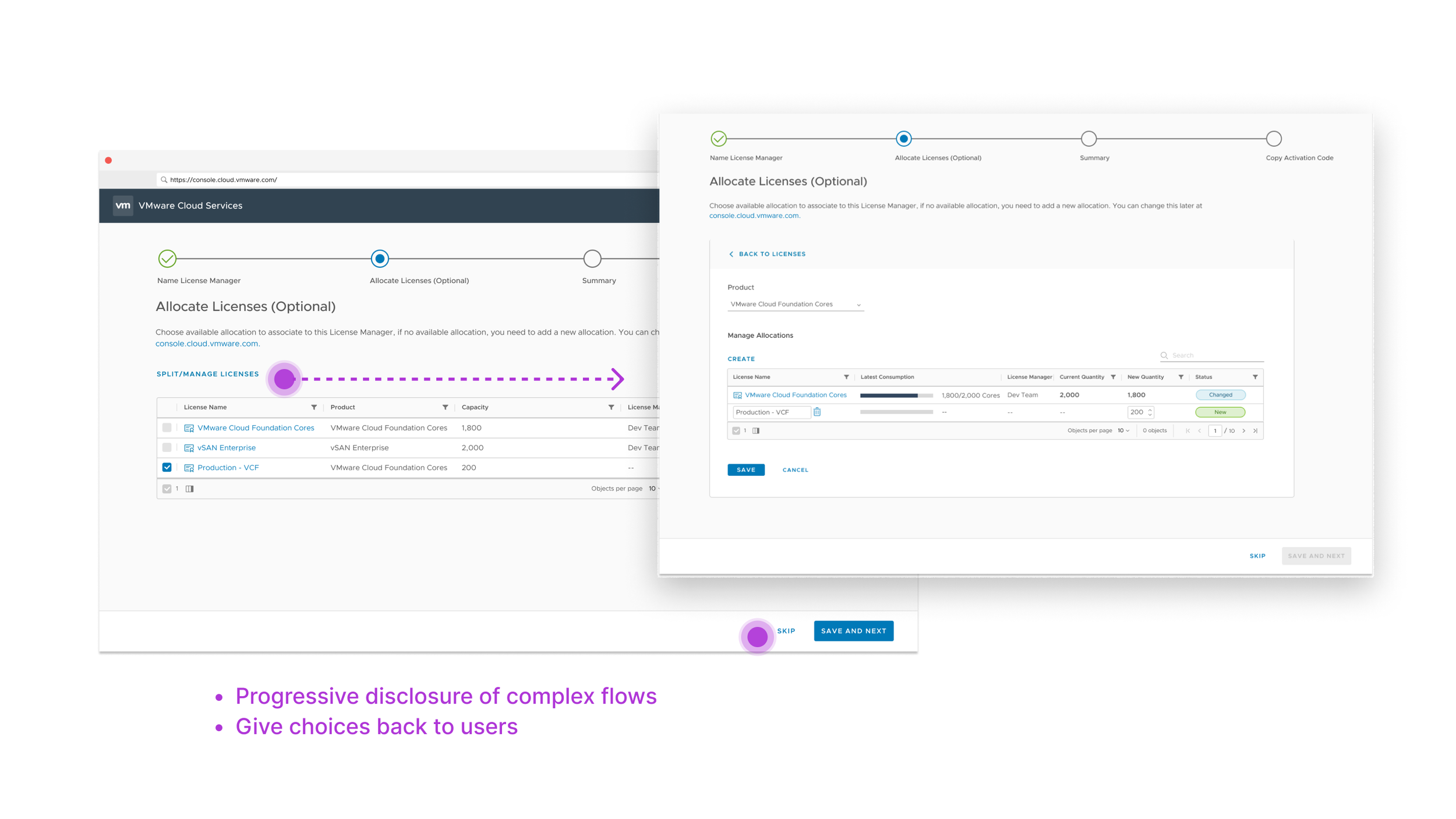The image size is (1456, 819).
Task: Filter the Product column in licenses table
Action: (x=445, y=407)
